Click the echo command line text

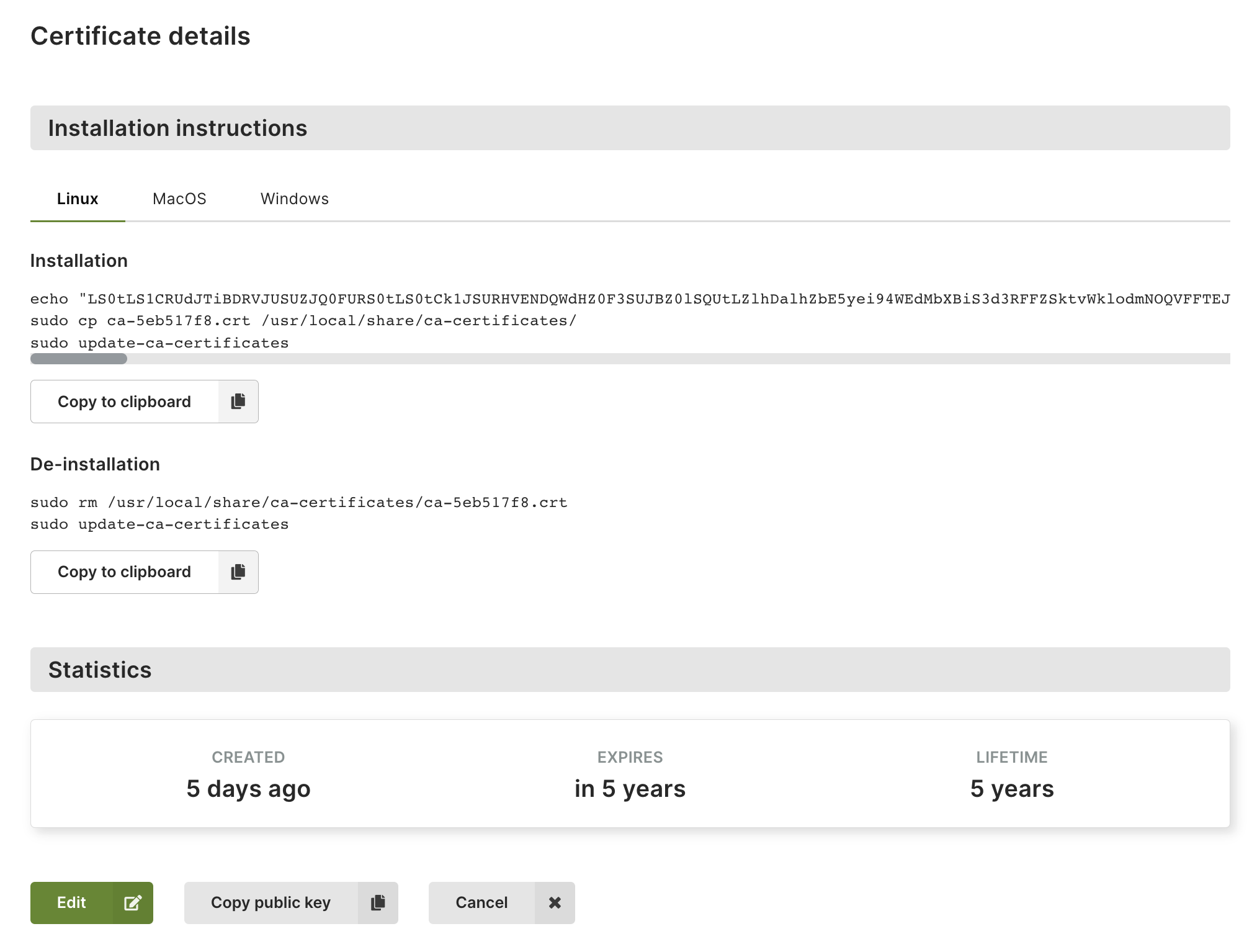tap(630, 299)
